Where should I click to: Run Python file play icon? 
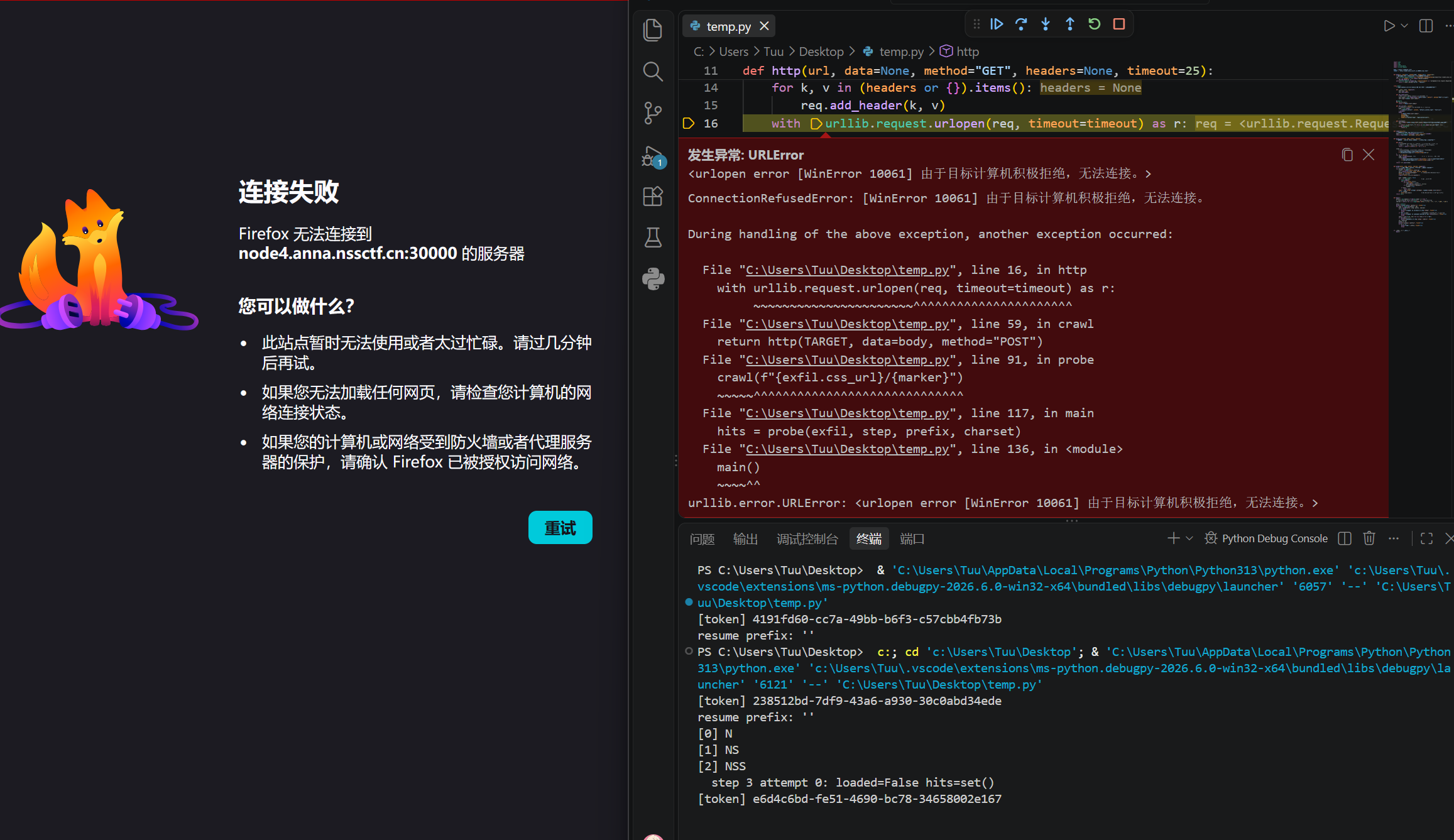(1389, 26)
